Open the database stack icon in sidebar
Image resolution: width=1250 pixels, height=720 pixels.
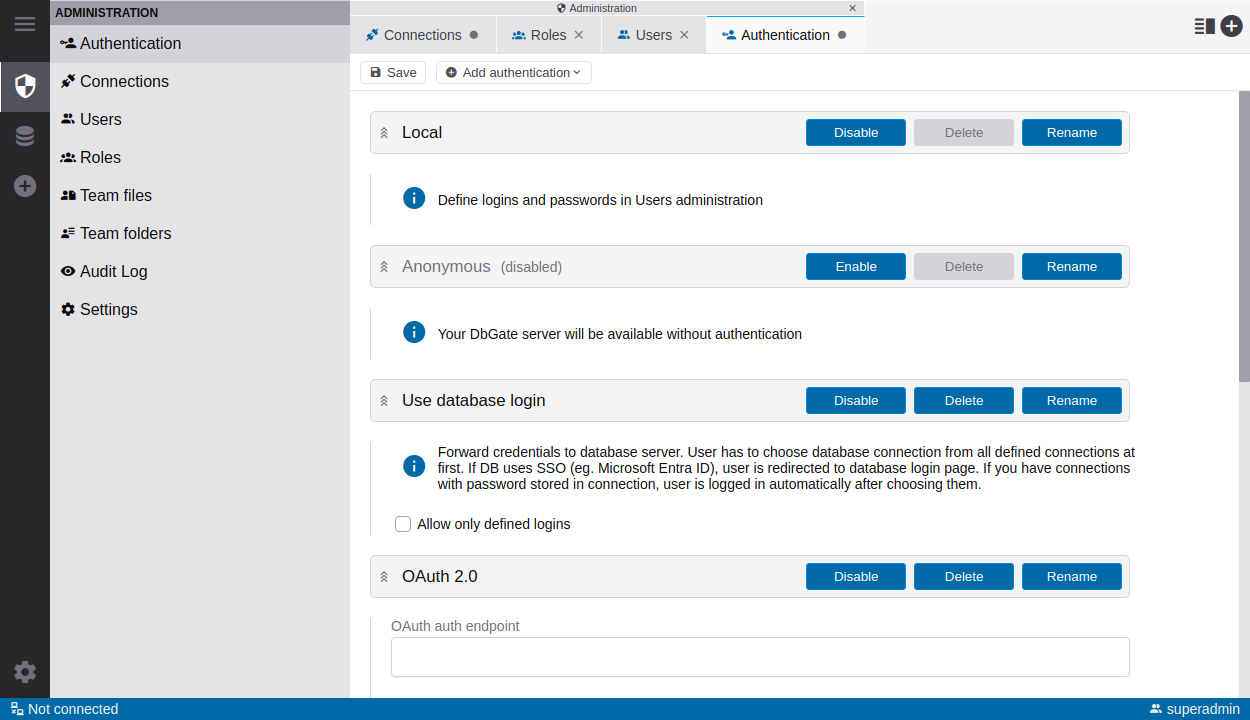click(25, 136)
